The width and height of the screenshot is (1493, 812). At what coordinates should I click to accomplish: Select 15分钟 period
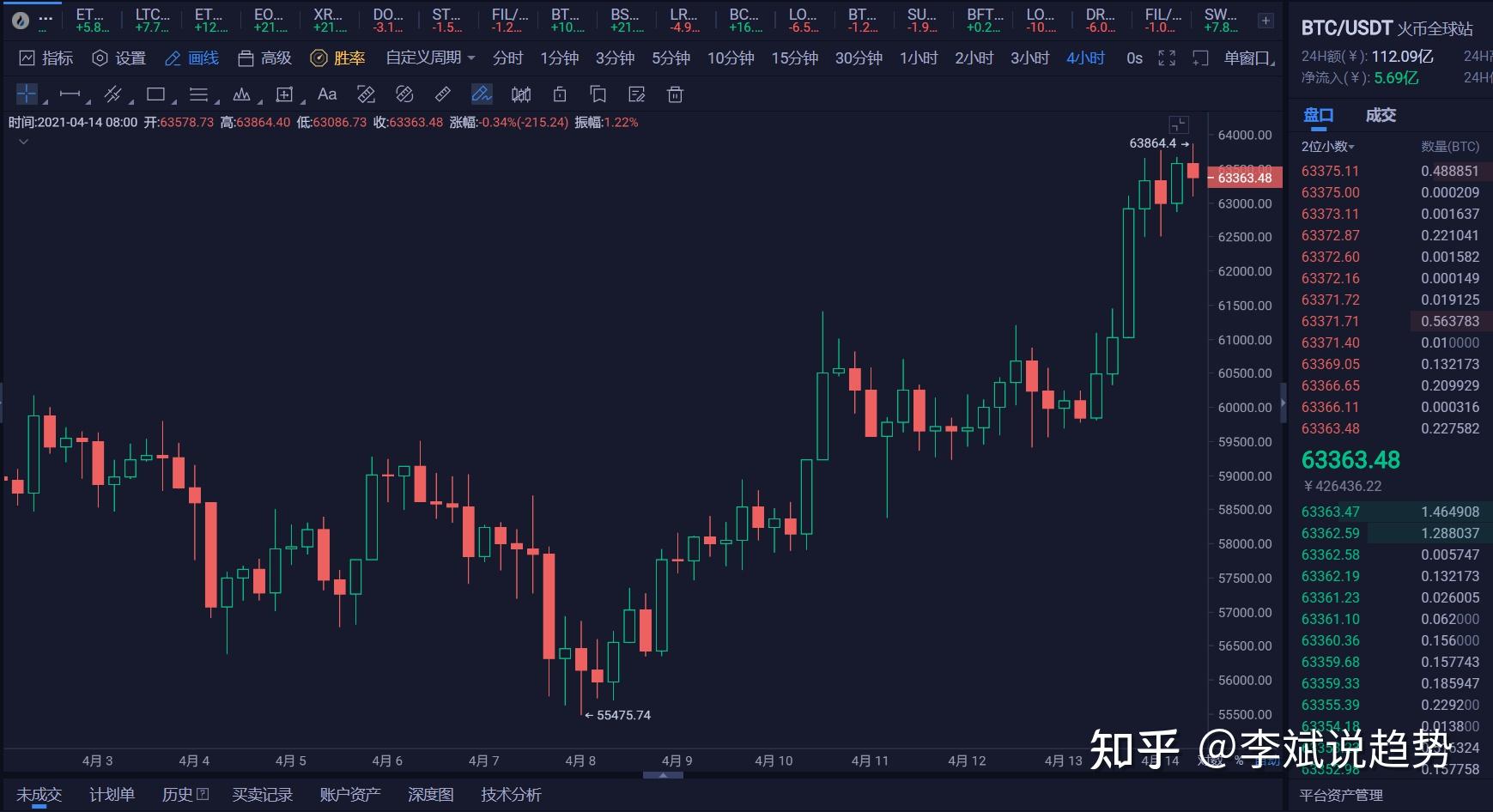point(794,58)
